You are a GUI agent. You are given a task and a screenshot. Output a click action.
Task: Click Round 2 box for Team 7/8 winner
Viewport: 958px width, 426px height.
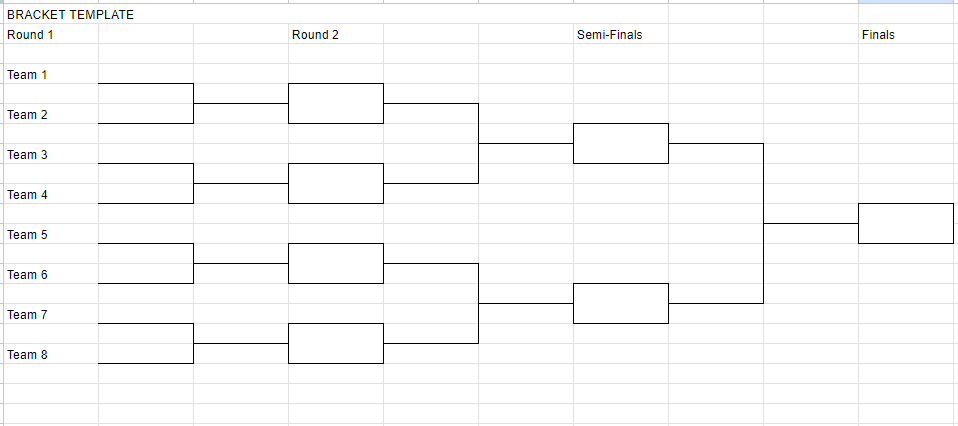[336, 343]
